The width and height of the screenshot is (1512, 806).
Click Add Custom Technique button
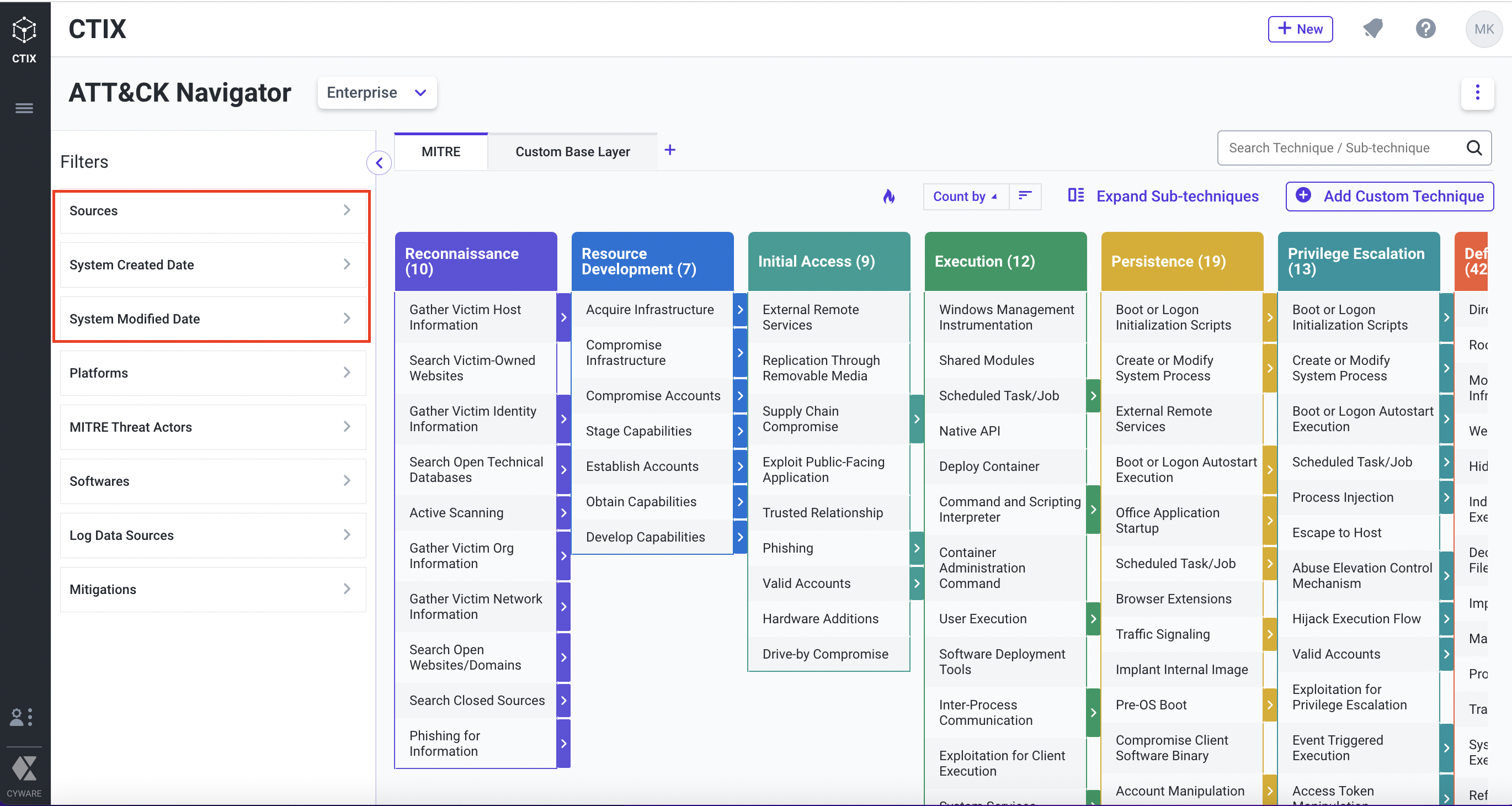point(1389,196)
